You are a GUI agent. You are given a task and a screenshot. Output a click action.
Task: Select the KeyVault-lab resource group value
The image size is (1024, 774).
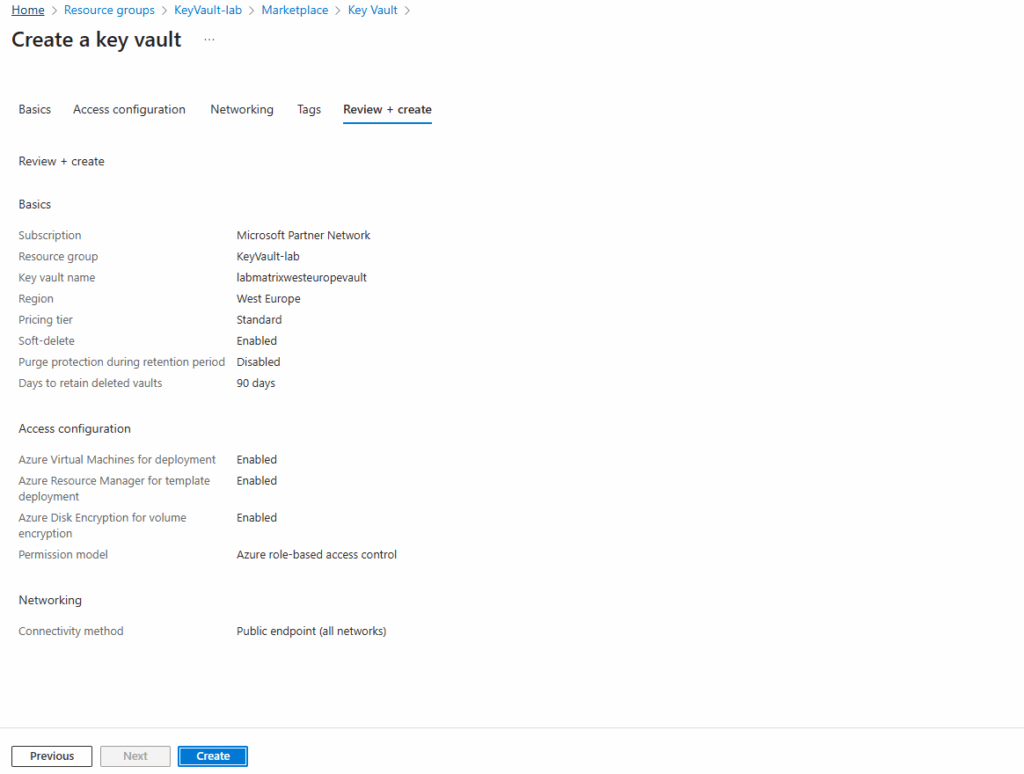pyautogui.click(x=268, y=256)
